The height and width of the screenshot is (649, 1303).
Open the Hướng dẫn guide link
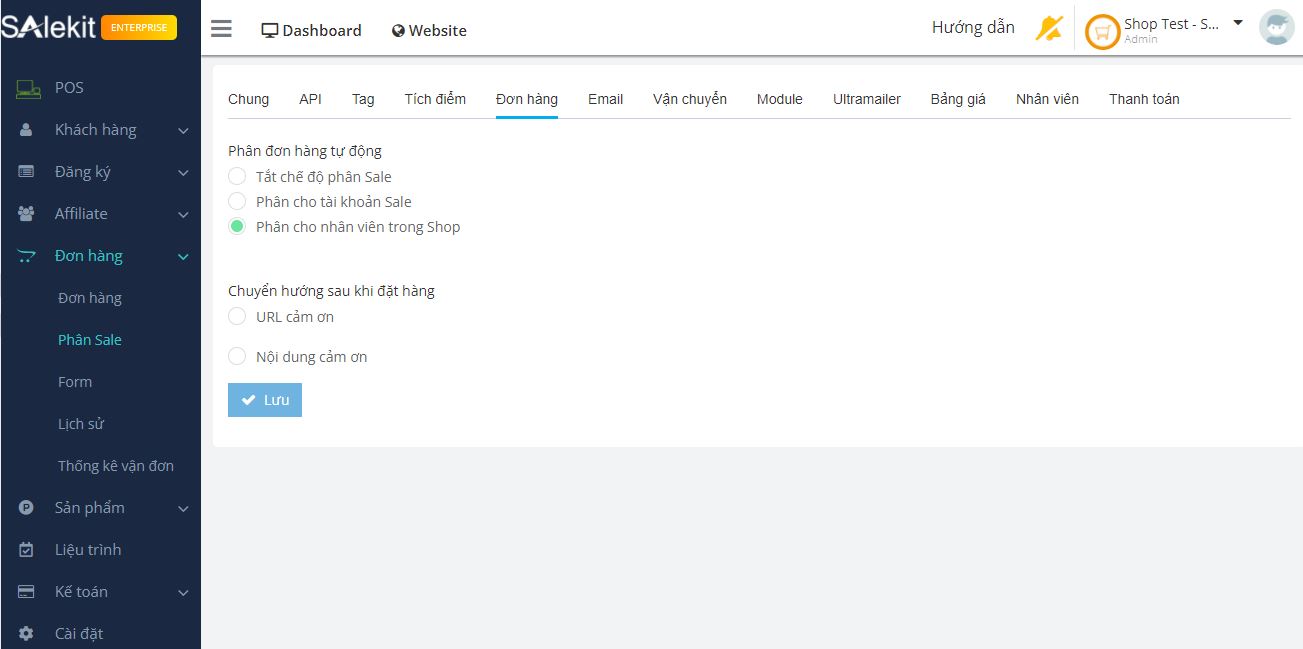coord(972,28)
